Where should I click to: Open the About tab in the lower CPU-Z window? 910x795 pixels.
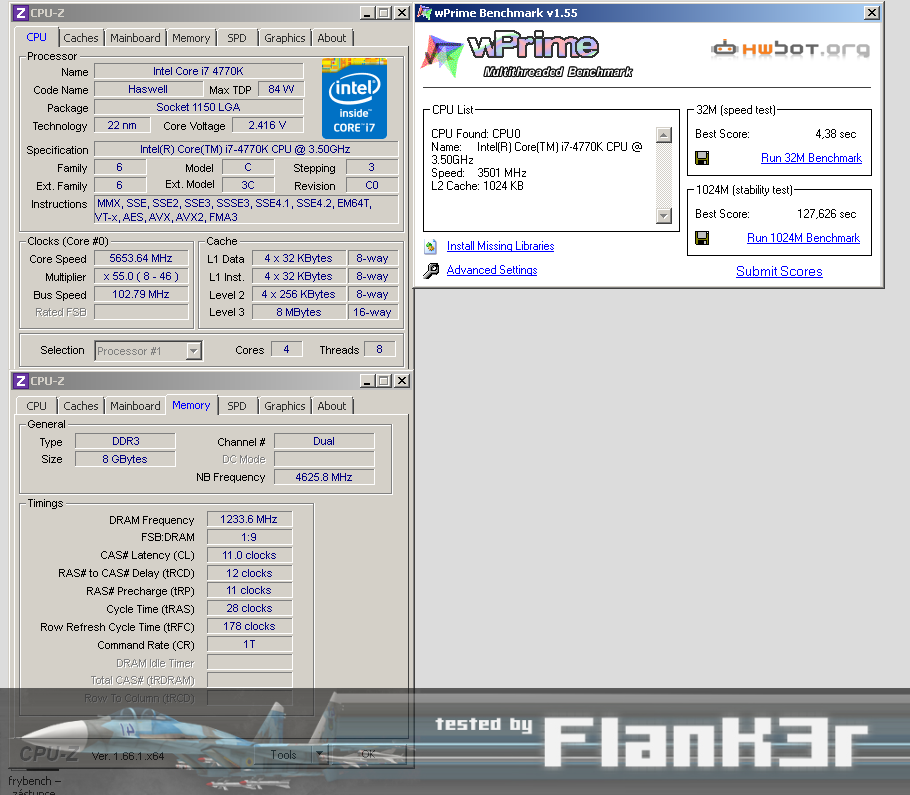pos(331,406)
